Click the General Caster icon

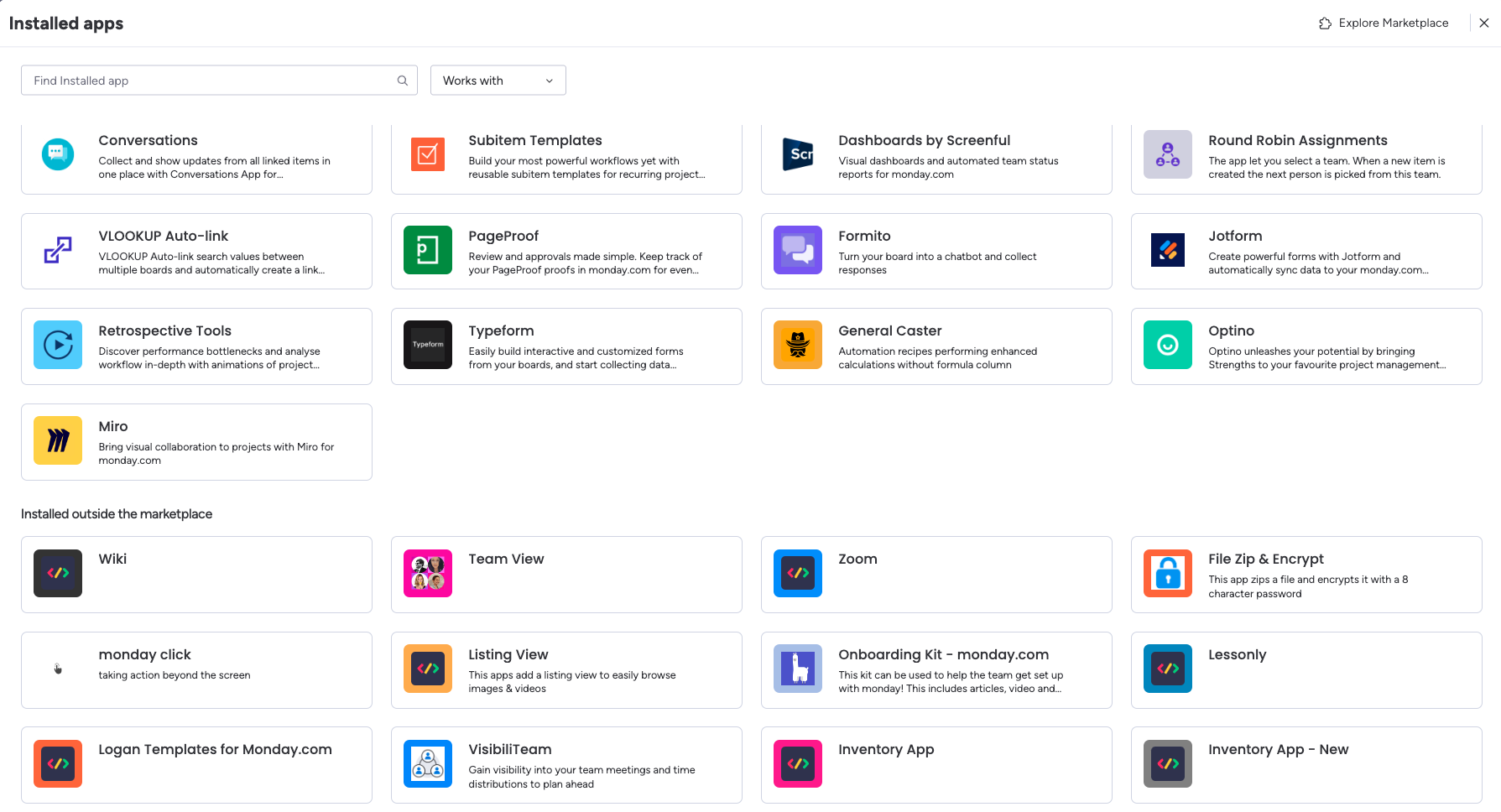click(798, 345)
